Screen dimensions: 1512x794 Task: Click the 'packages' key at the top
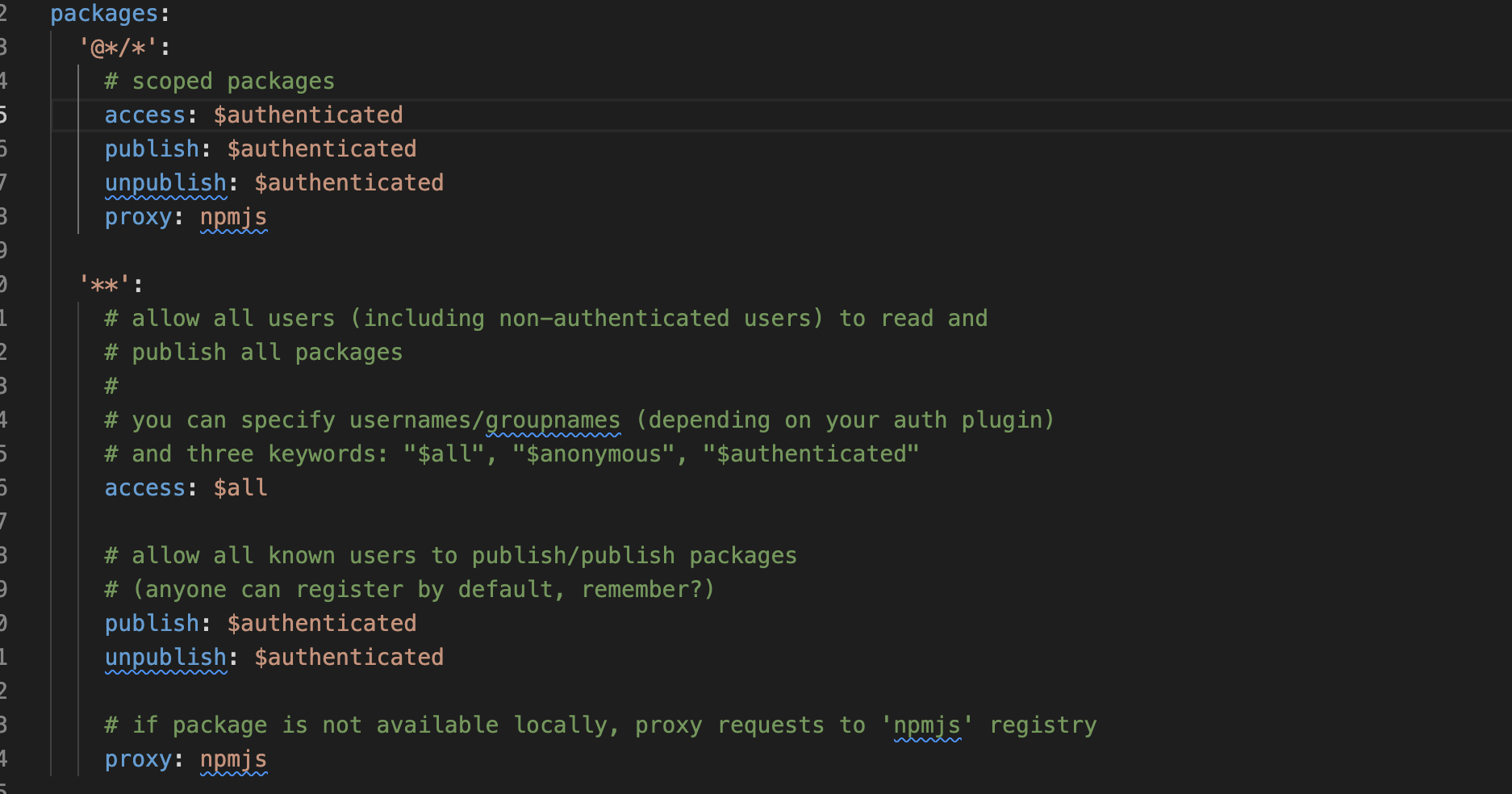click(x=104, y=14)
